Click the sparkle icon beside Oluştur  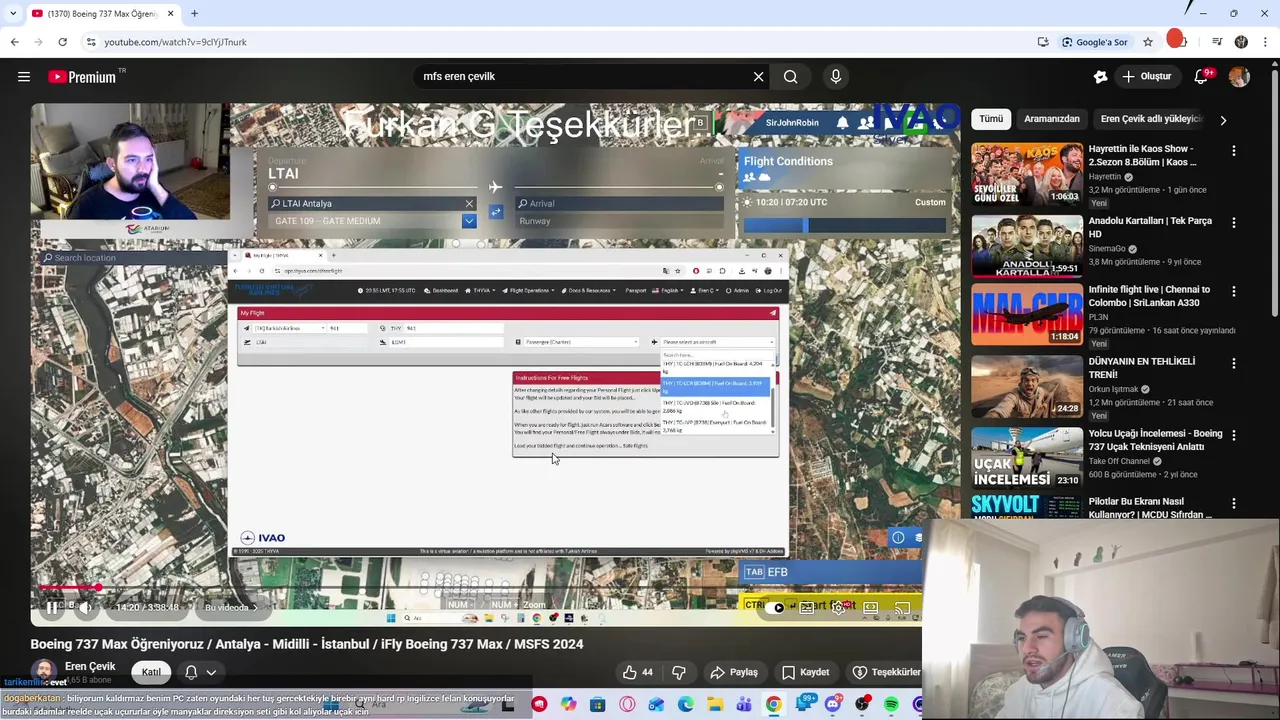[1100, 76]
